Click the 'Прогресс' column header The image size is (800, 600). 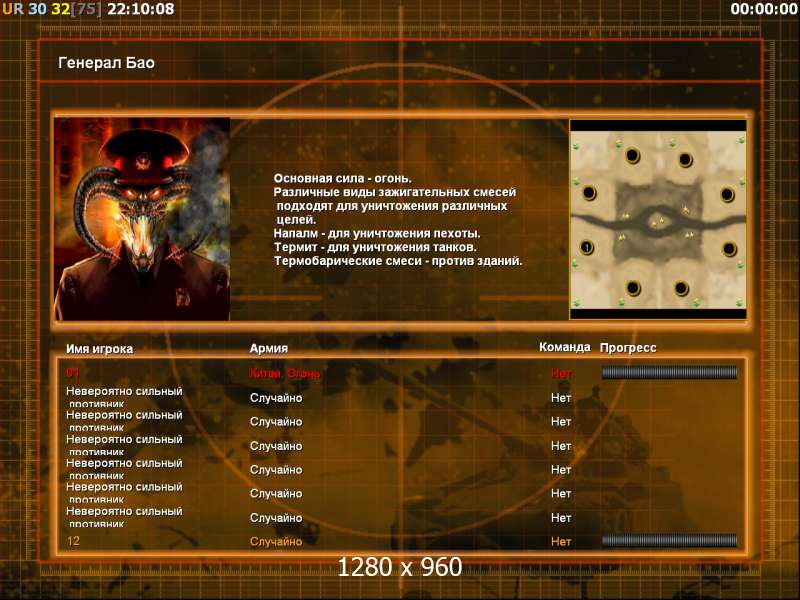[628, 348]
